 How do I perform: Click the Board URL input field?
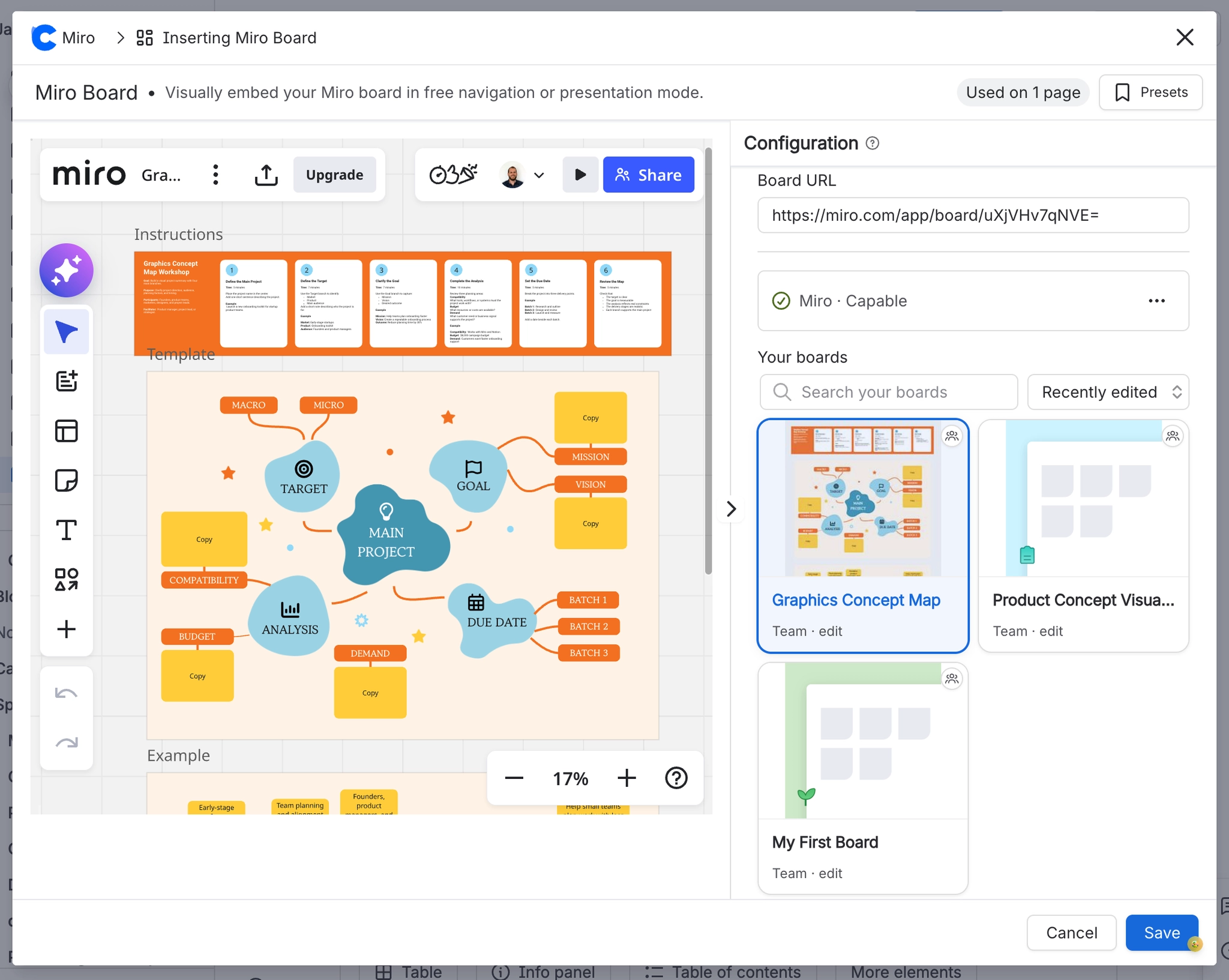973,215
